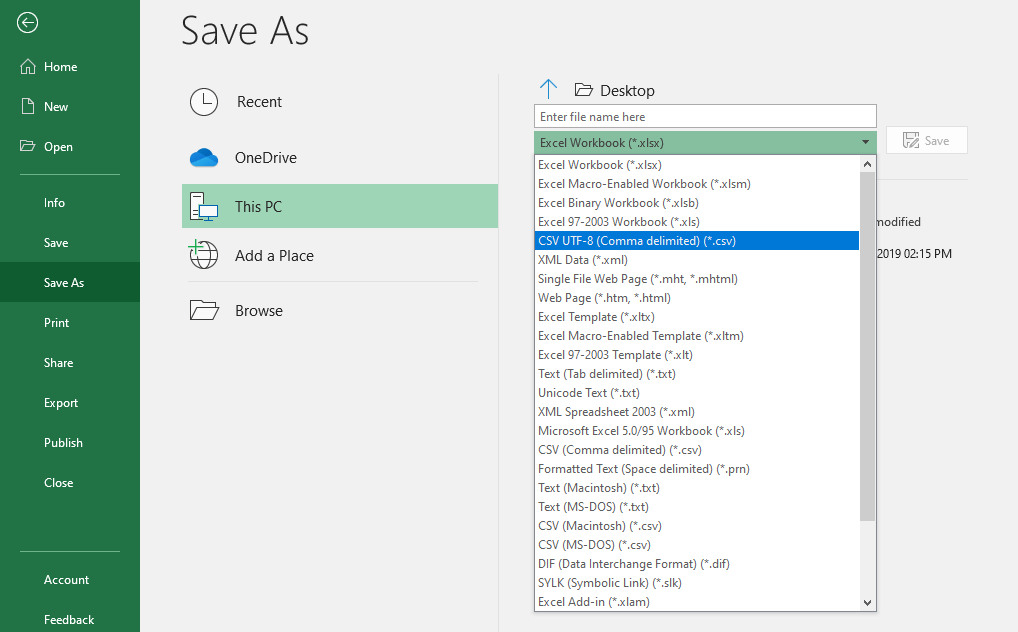Click the Home house icon

tap(28, 66)
